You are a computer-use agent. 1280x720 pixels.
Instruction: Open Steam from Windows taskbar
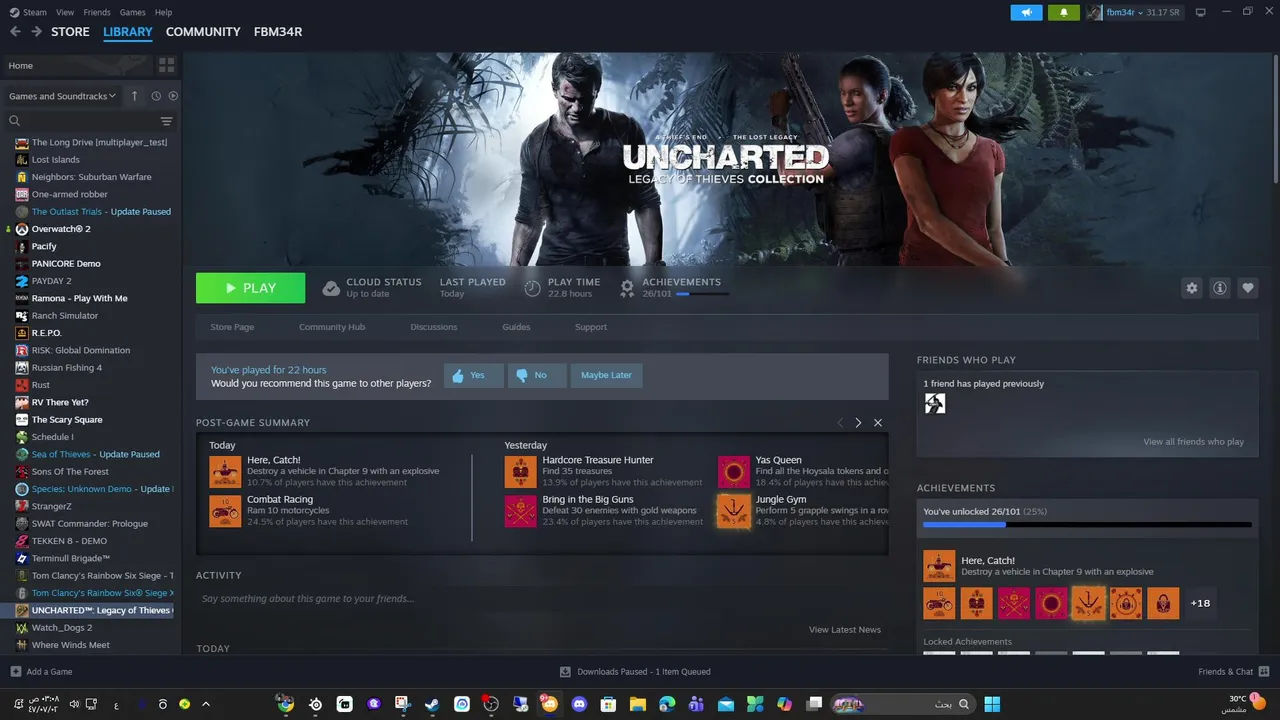click(x=432, y=704)
